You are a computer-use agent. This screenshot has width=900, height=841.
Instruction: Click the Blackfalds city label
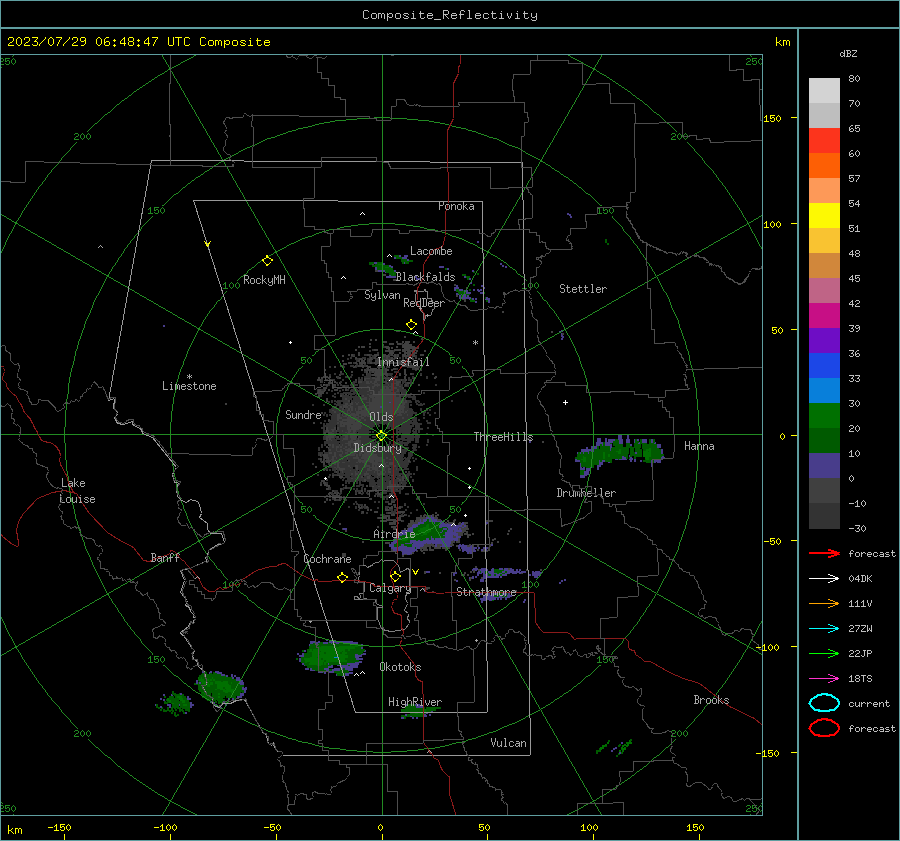(x=425, y=277)
